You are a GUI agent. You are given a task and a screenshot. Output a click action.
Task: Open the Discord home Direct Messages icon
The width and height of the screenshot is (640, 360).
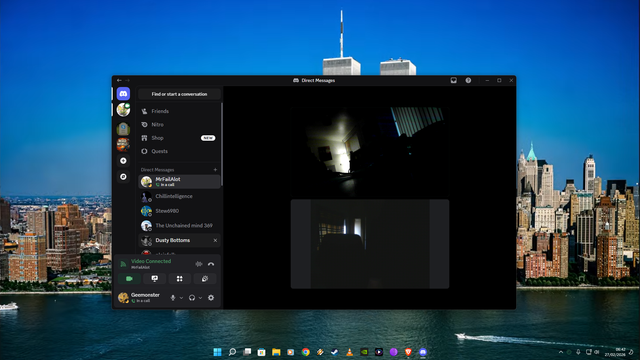[123, 94]
